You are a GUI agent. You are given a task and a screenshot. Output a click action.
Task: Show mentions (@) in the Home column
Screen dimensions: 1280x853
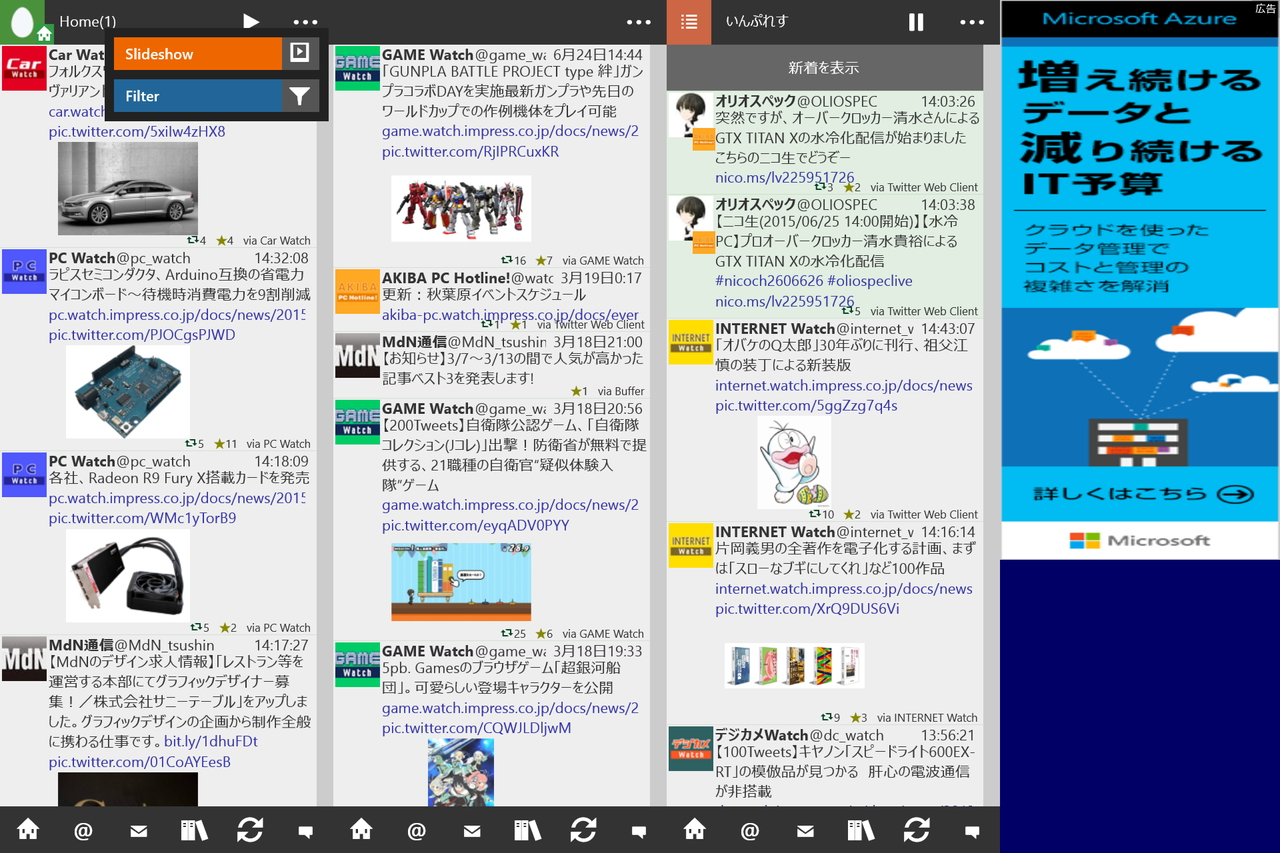pos(83,830)
